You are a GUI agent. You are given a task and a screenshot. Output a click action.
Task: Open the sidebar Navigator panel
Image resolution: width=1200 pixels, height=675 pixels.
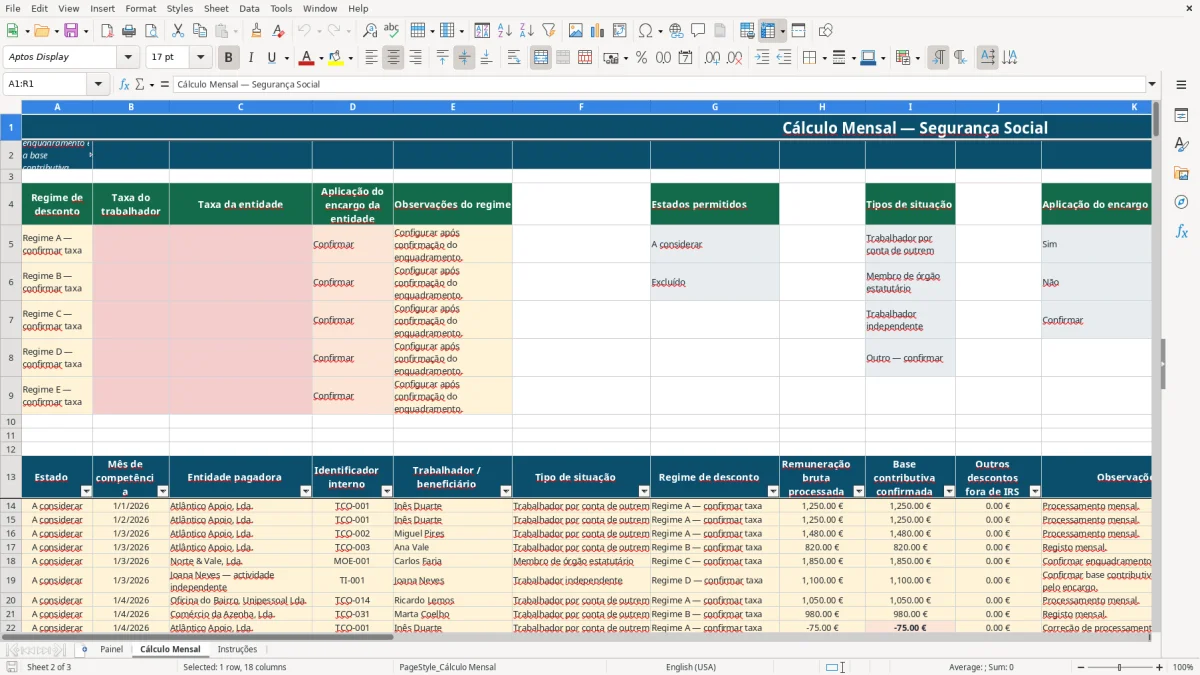click(1181, 202)
